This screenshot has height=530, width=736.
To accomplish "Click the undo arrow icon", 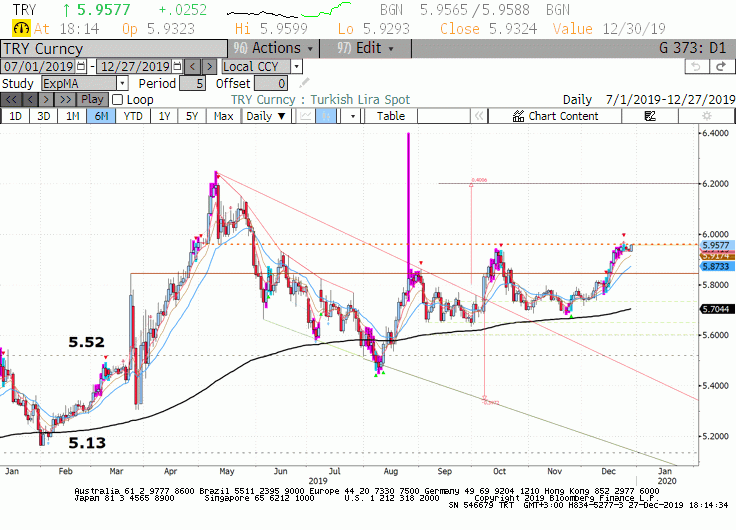I will tap(696, 67).
